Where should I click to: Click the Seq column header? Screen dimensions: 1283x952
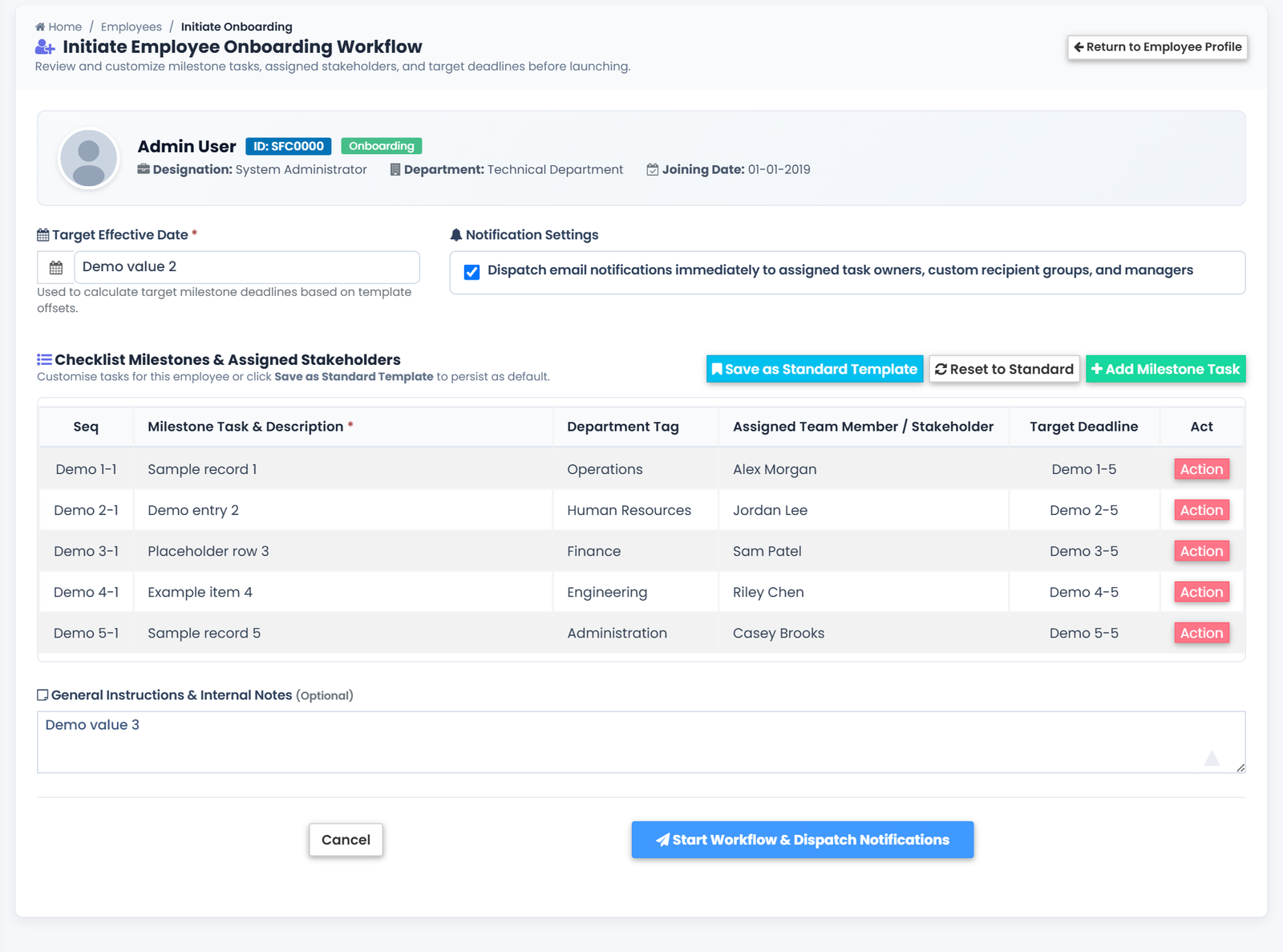(x=86, y=427)
